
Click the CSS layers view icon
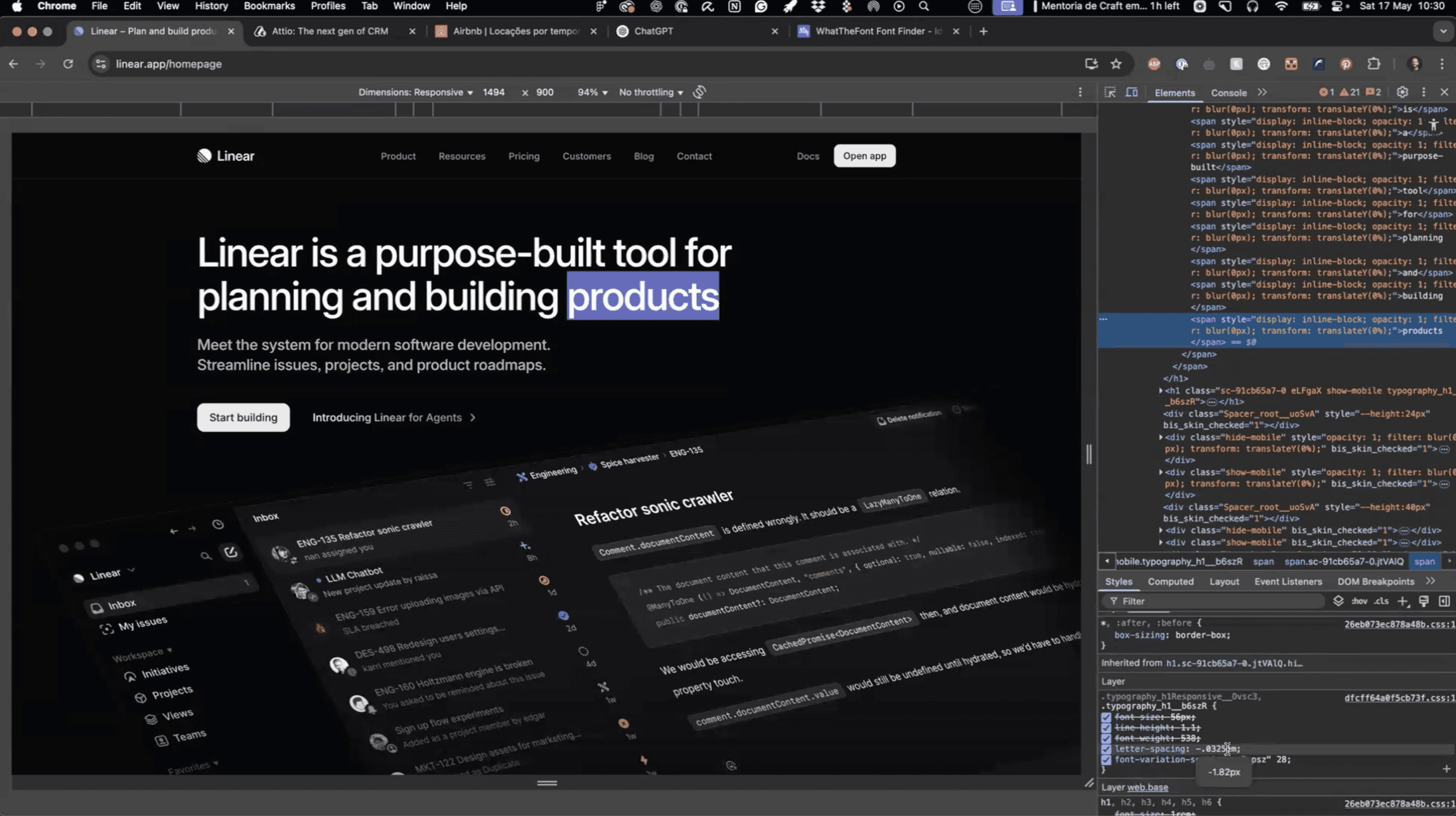[1338, 601]
